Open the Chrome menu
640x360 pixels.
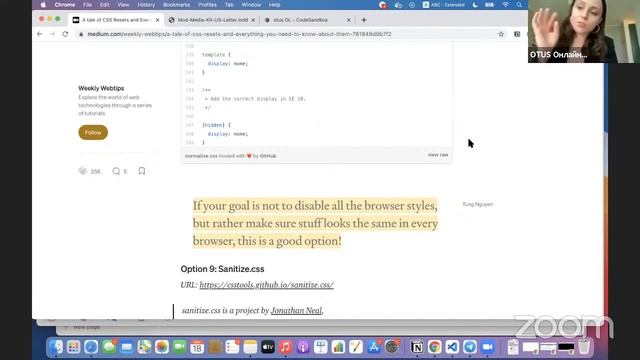click(64, 5)
